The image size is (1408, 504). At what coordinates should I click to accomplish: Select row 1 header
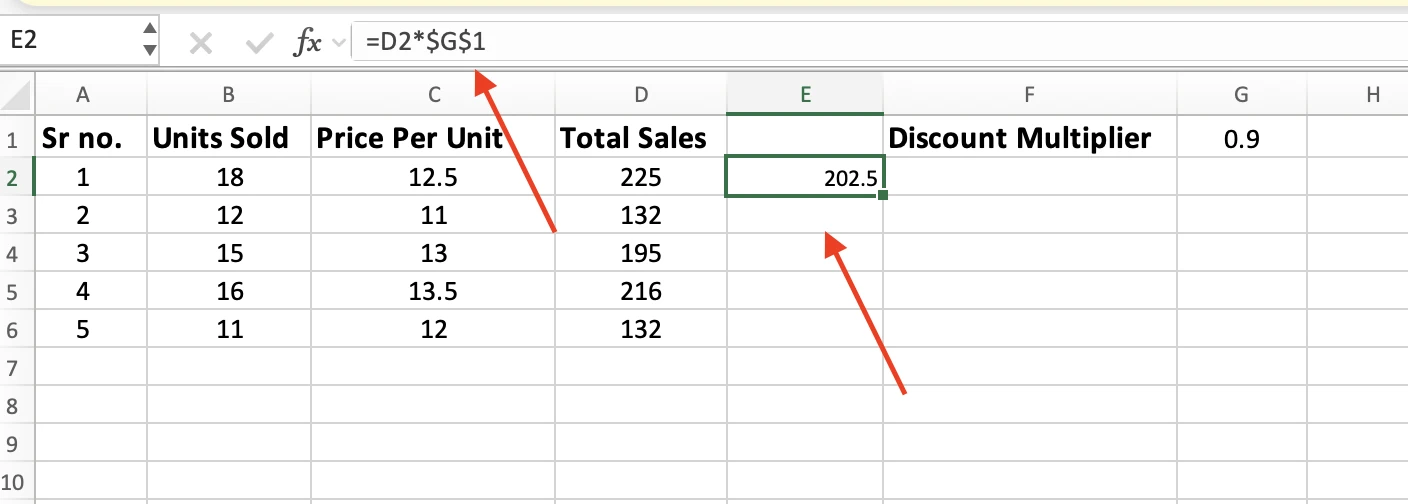[16, 138]
